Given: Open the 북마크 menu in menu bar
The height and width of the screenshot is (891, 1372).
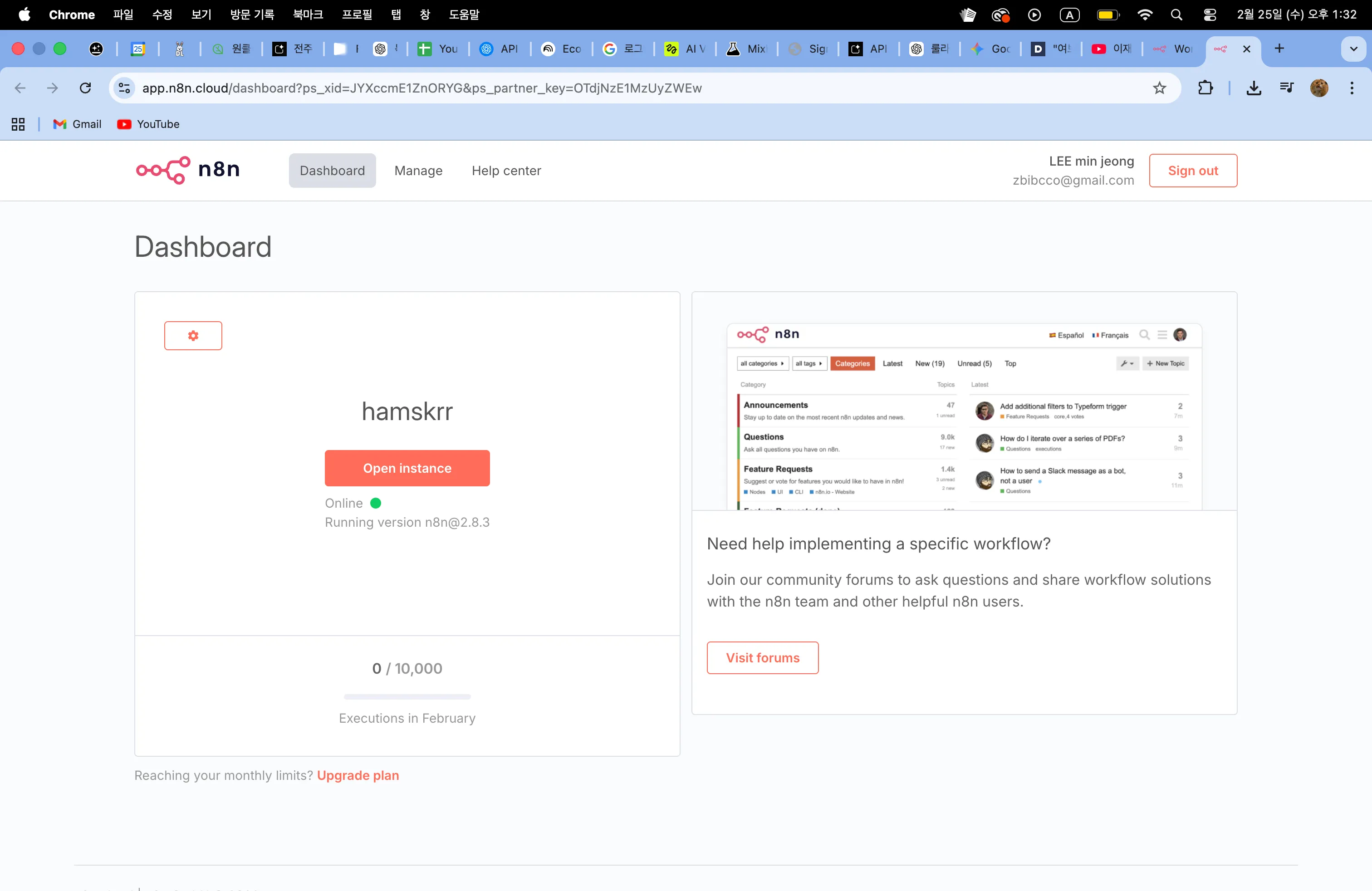Looking at the screenshot, I should point(308,15).
